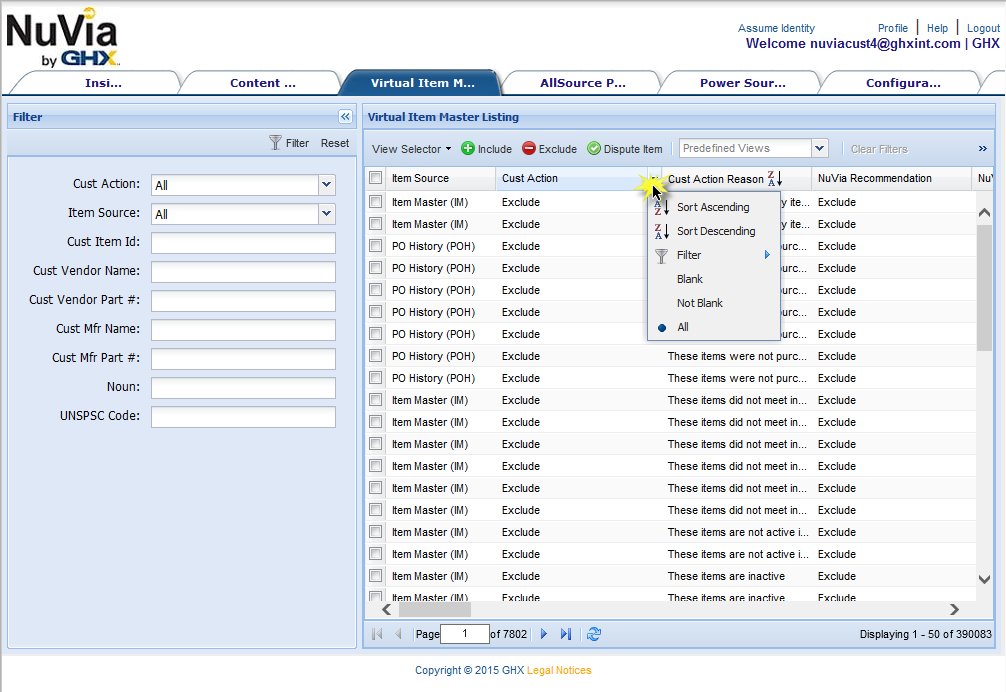1006x692 pixels.
Task: Click the page number input box
Action: click(465, 634)
